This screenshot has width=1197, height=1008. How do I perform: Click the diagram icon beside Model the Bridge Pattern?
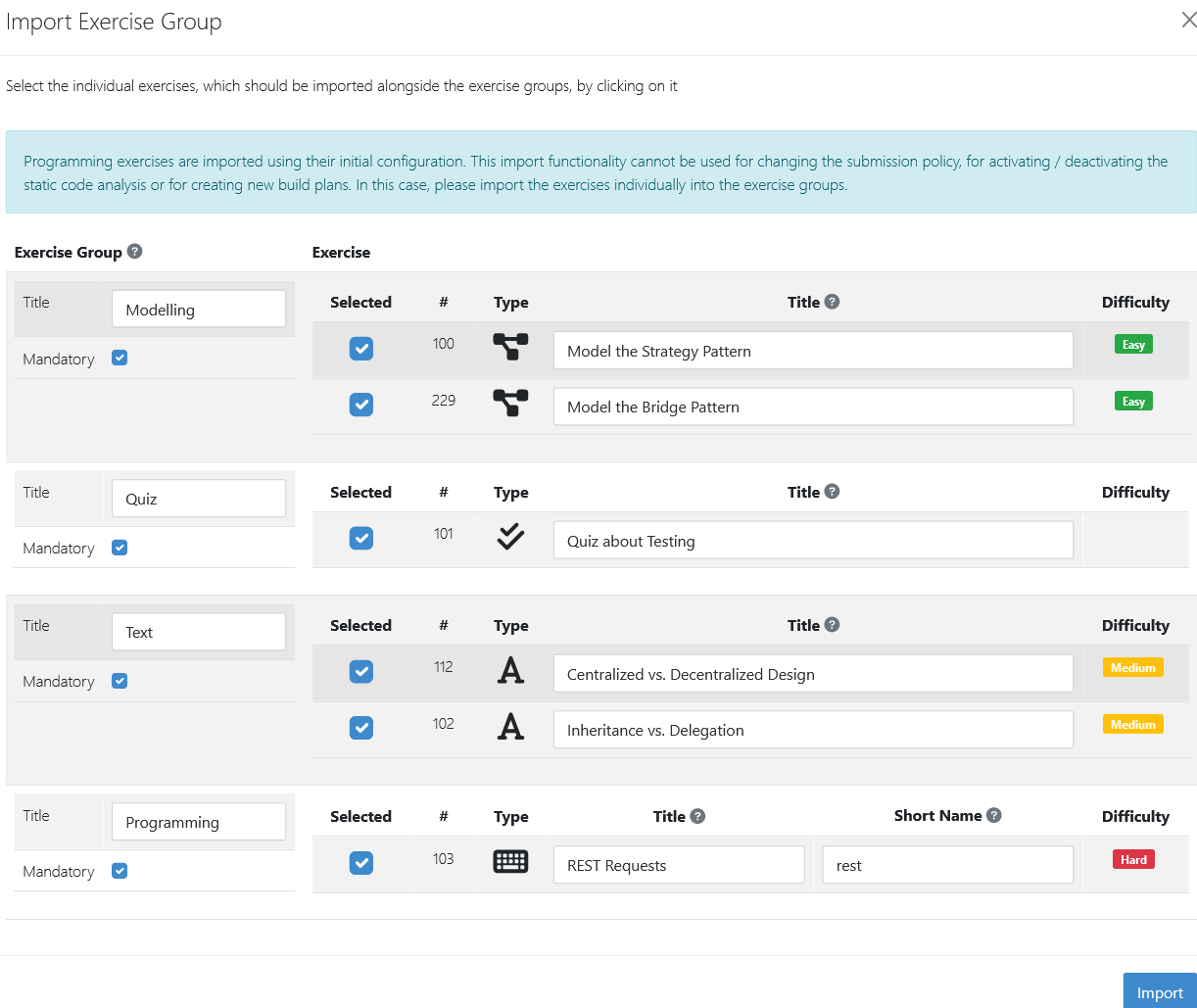(x=510, y=404)
